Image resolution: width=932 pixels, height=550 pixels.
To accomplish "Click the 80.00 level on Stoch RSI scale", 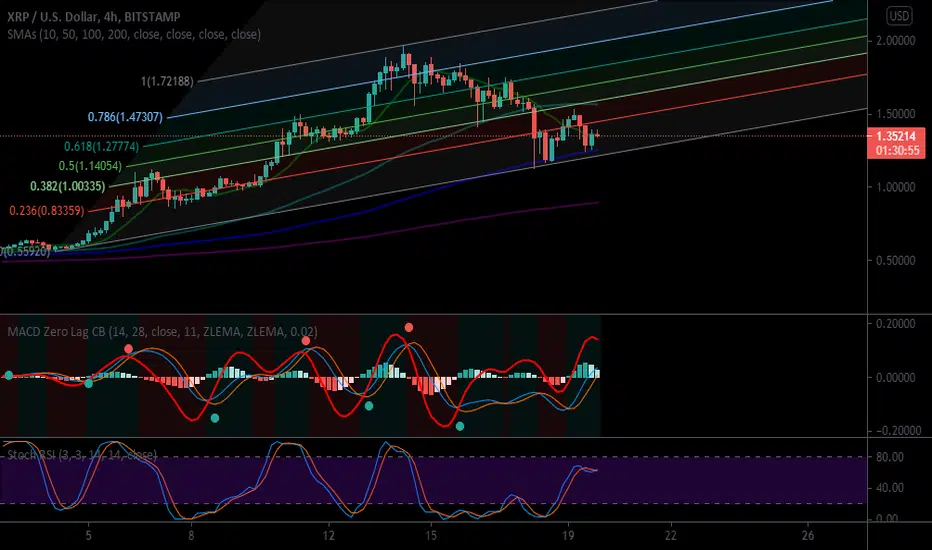I will [889, 457].
